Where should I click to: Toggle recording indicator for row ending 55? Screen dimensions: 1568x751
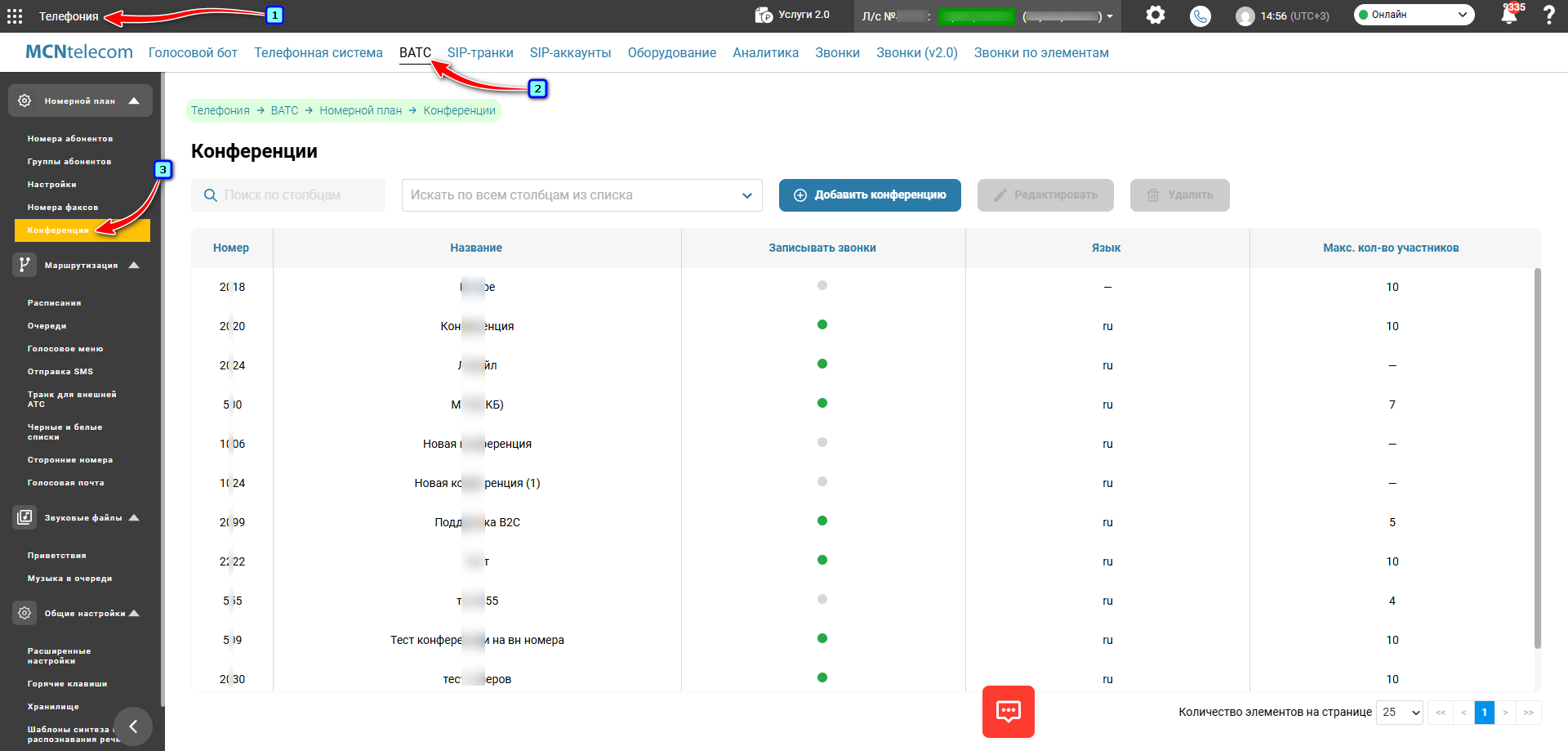tap(822, 599)
